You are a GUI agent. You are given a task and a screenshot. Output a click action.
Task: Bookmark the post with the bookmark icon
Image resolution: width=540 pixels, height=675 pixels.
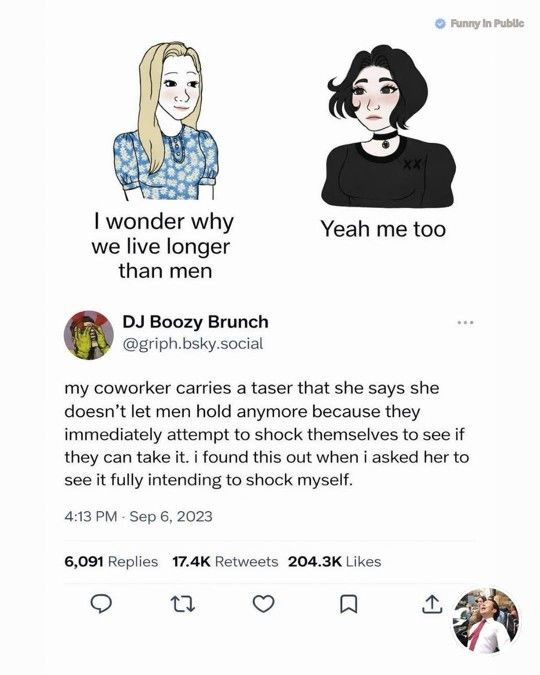pos(348,604)
